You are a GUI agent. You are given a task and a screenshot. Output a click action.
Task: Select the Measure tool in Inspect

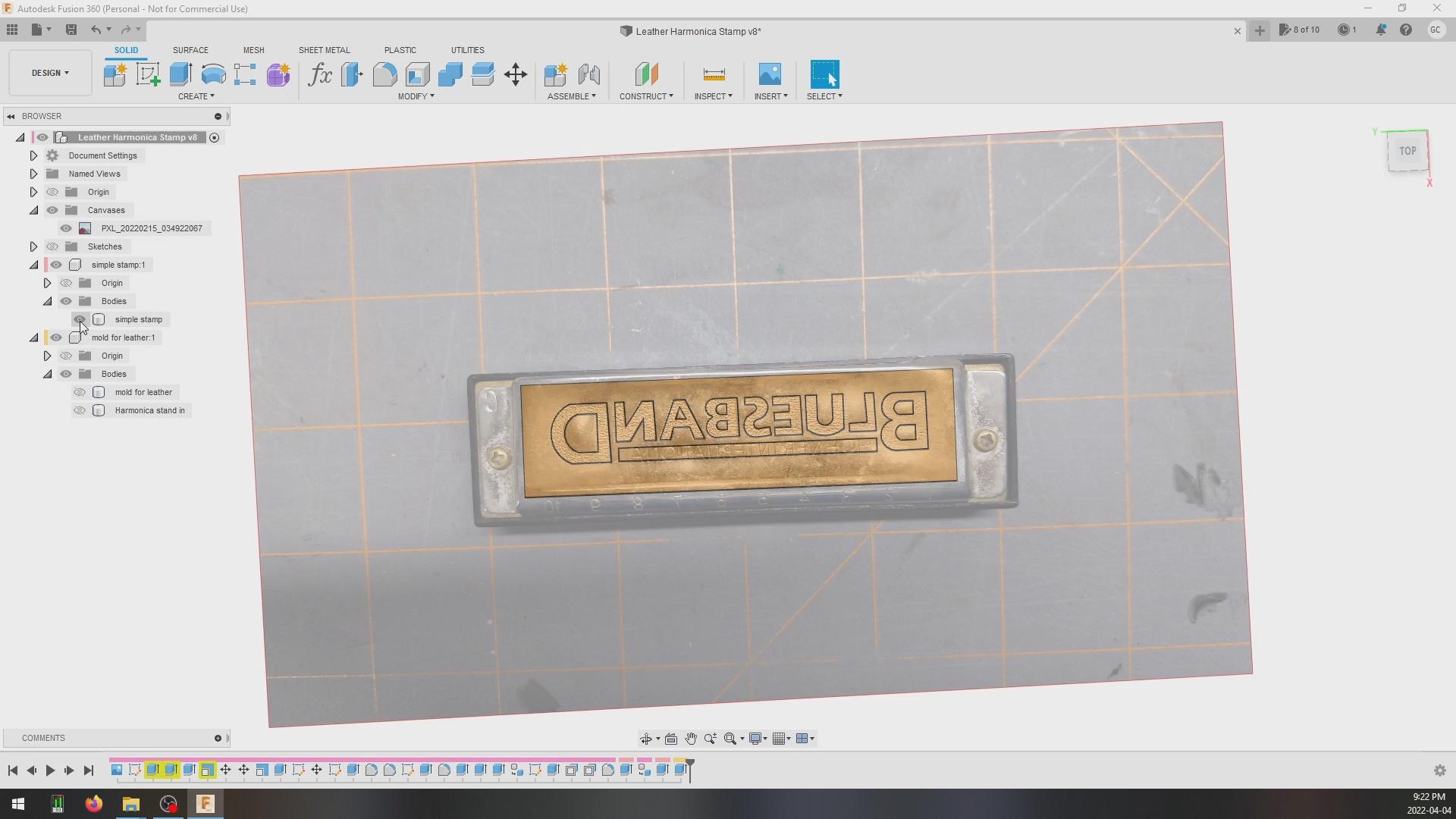point(714,74)
